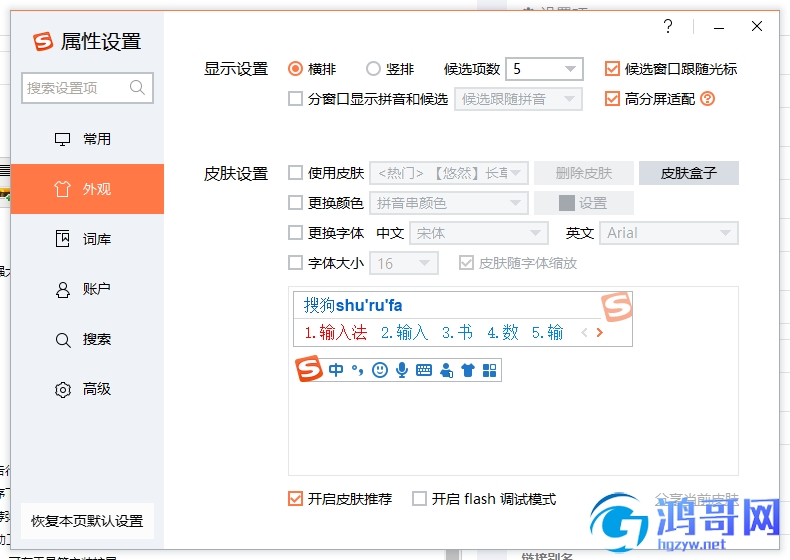This screenshot has width=790, height=560.
Task: Click the magnifier icon in the search box
Action: point(137,88)
